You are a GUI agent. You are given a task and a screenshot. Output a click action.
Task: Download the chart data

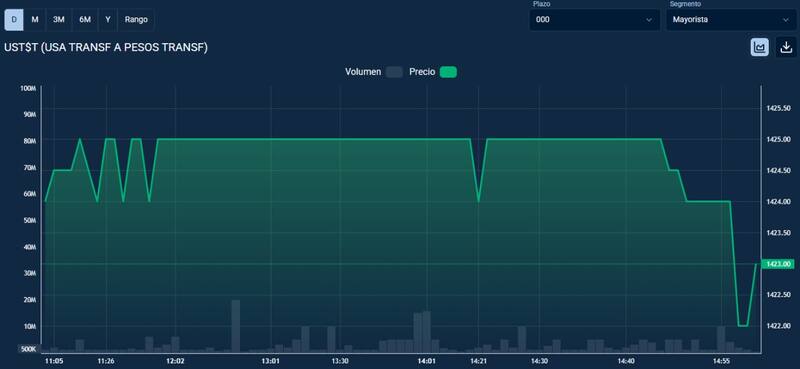pyautogui.click(x=786, y=47)
